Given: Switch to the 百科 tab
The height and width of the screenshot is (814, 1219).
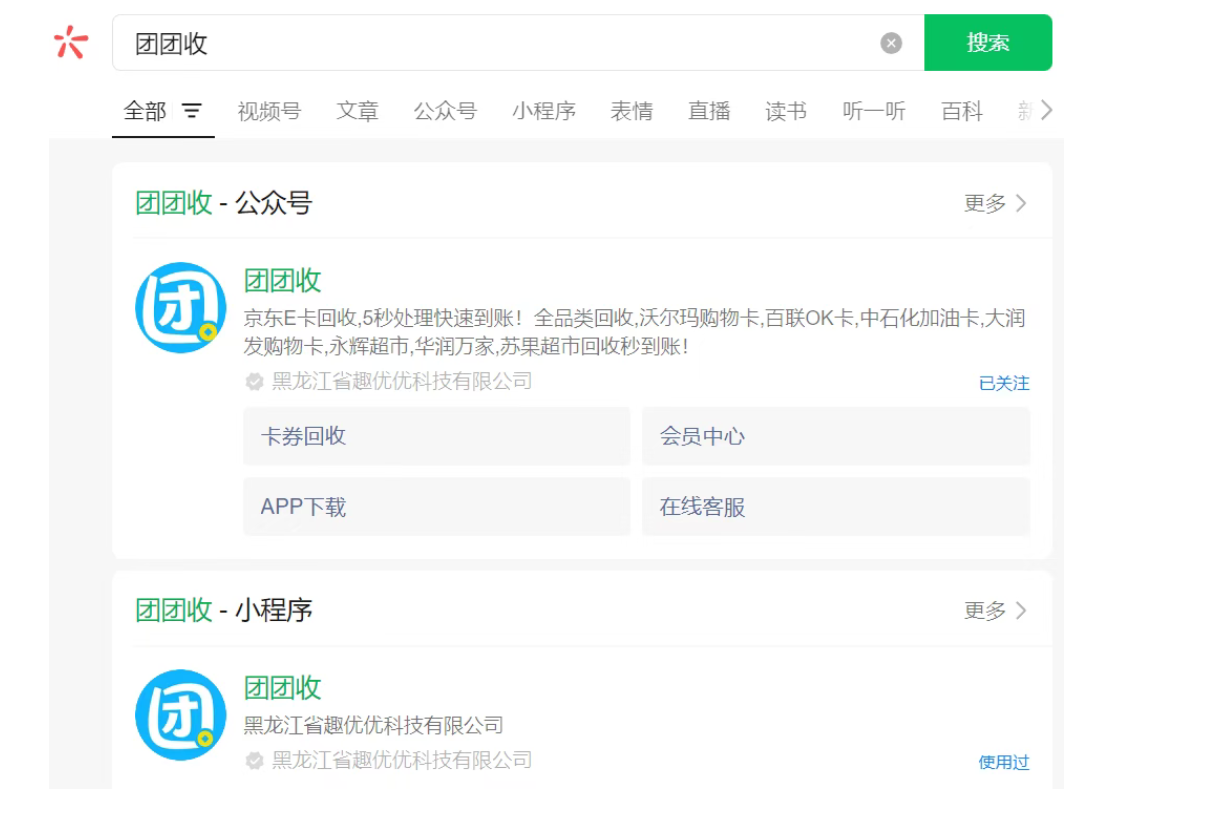Looking at the screenshot, I should [x=962, y=111].
